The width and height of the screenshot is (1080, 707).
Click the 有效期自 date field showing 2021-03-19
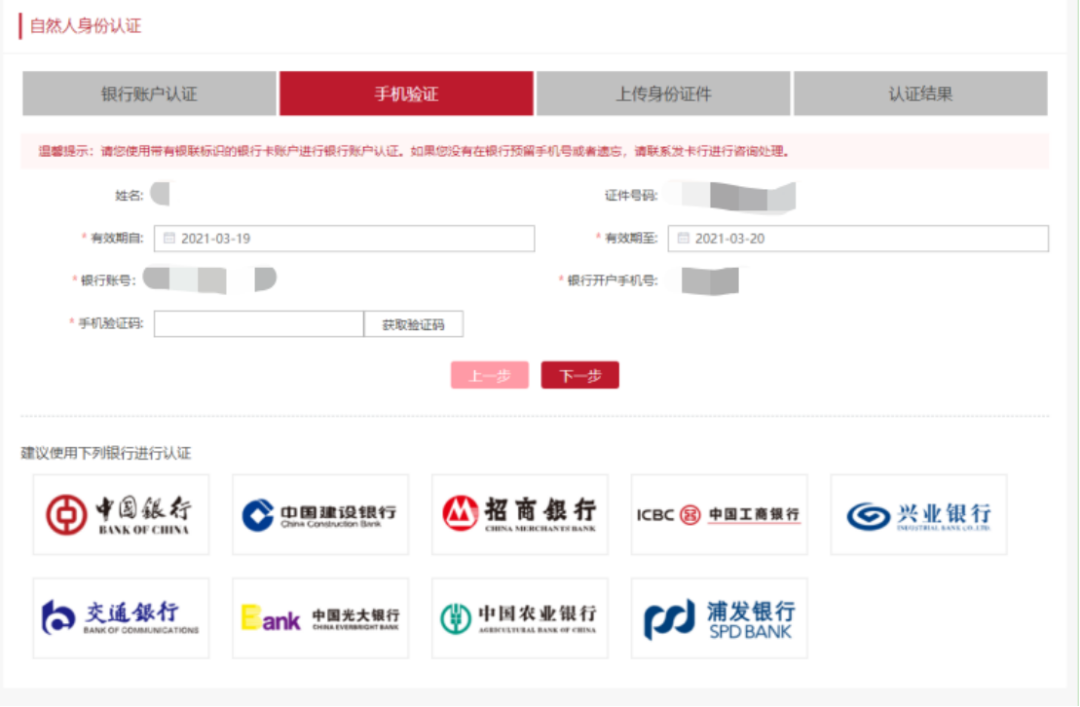click(x=344, y=238)
